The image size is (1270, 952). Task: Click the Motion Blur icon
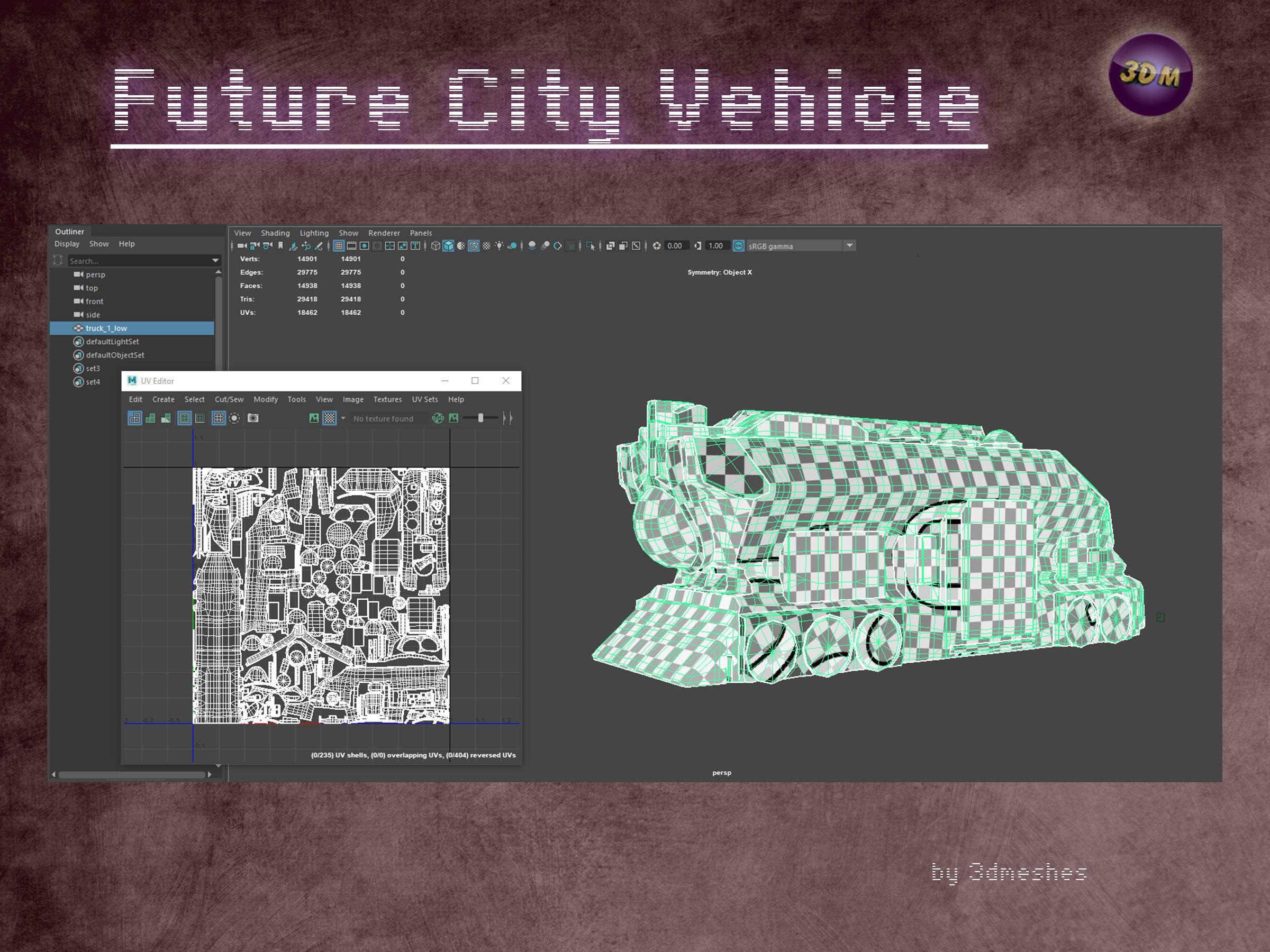tap(545, 245)
